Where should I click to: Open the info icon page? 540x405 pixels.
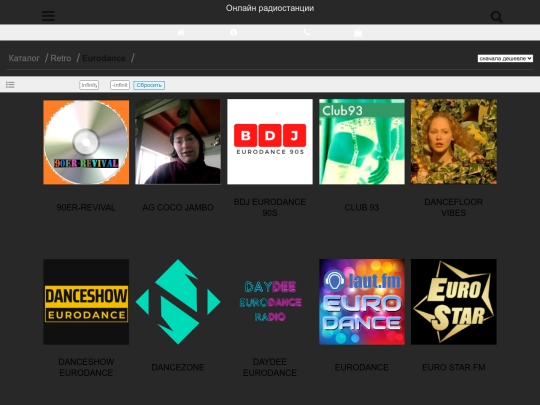click(x=233, y=32)
